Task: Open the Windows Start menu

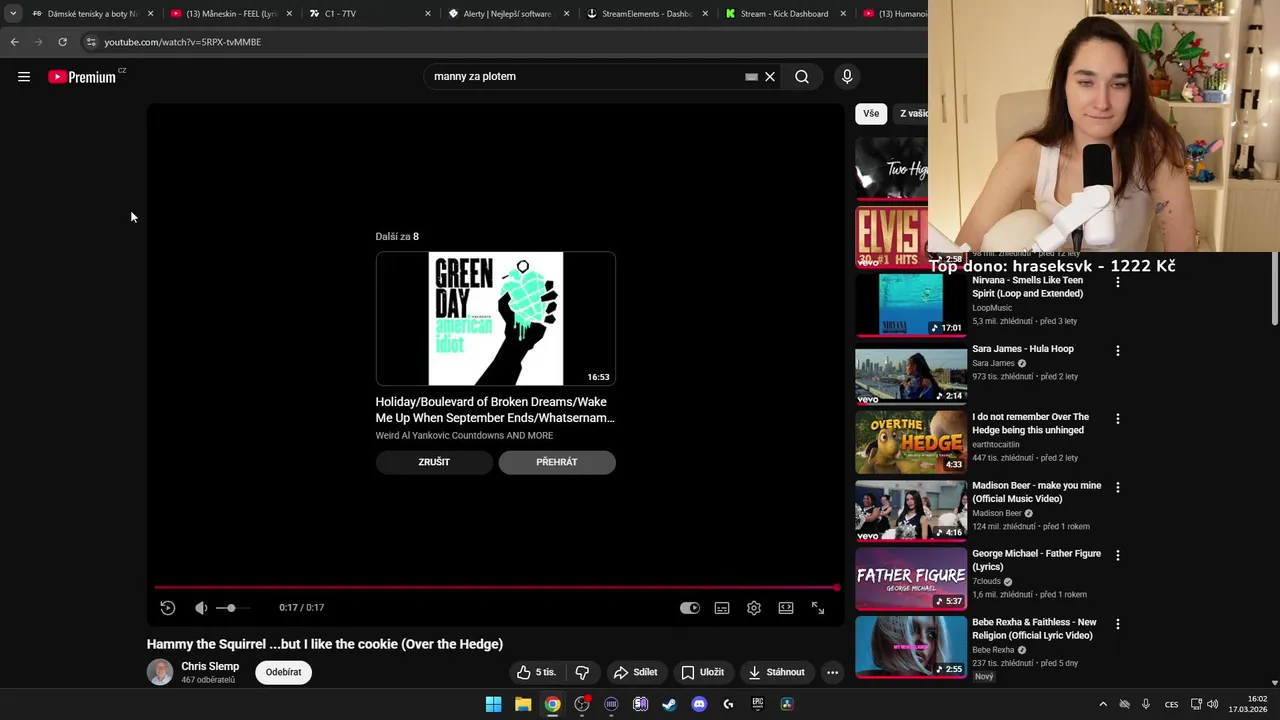Action: coord(493,704)
